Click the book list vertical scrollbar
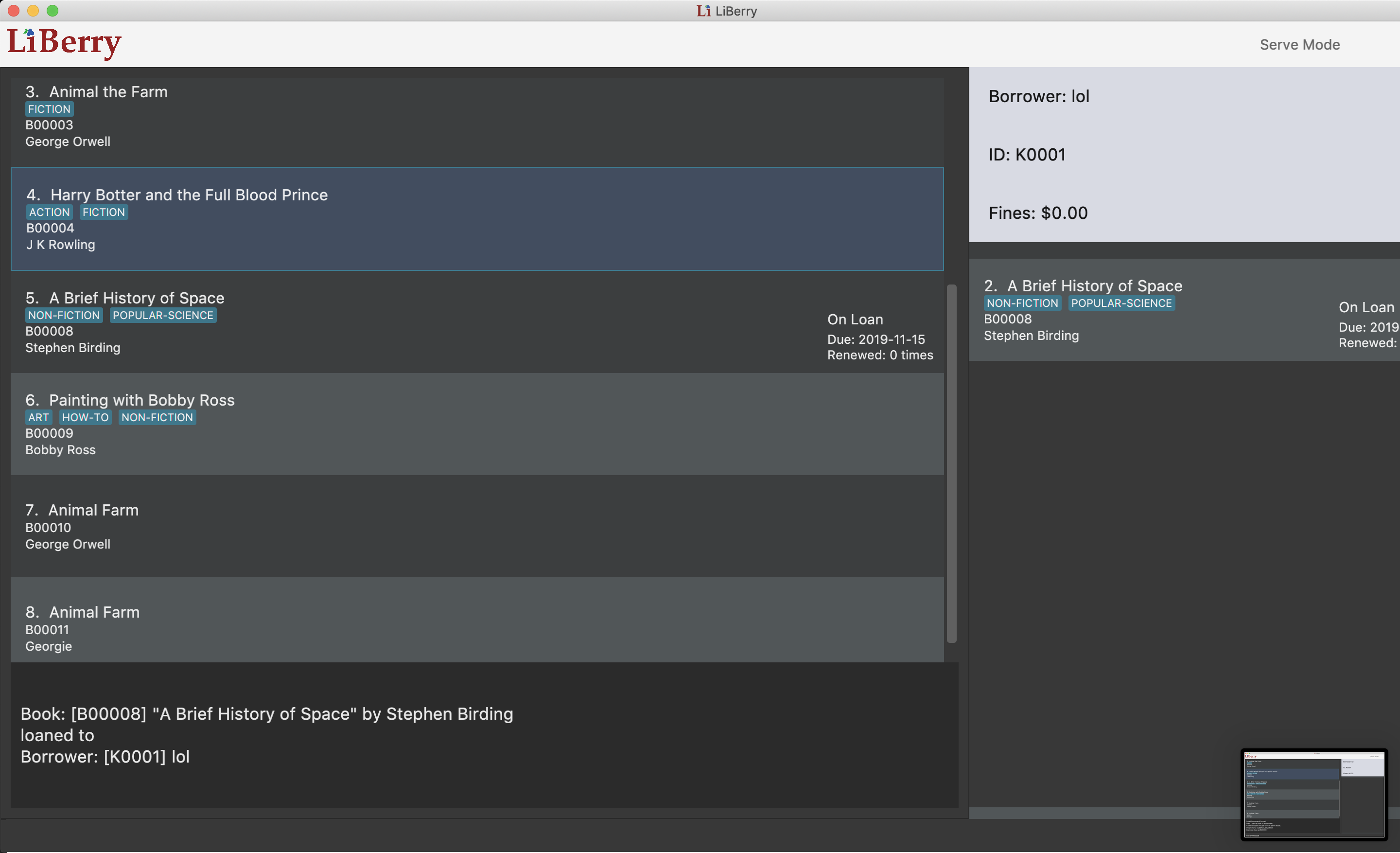This screenshot has height=853, width=1400. 952,463
